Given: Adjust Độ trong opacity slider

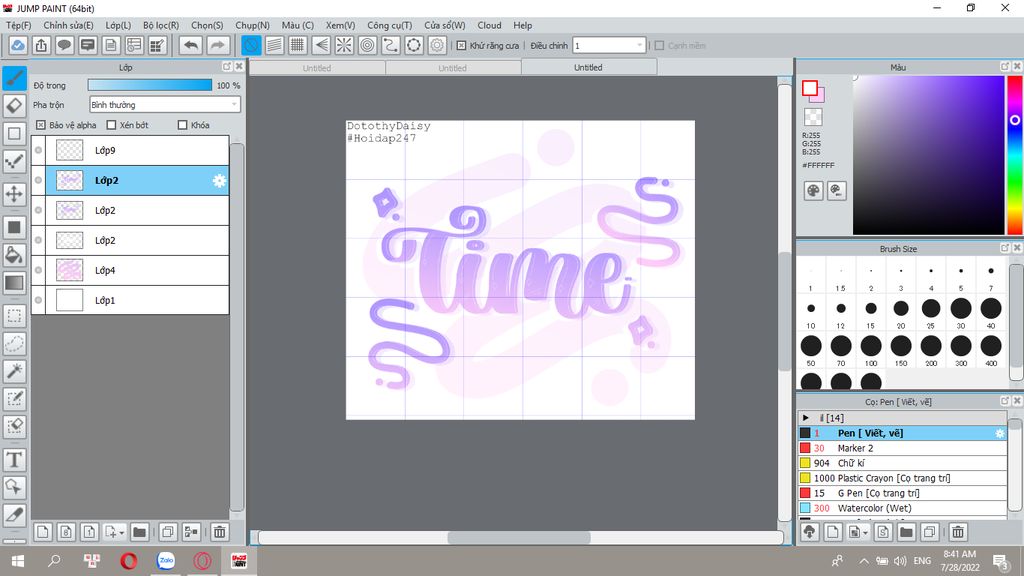Looking at the screenshot, I should click(150, 85).
